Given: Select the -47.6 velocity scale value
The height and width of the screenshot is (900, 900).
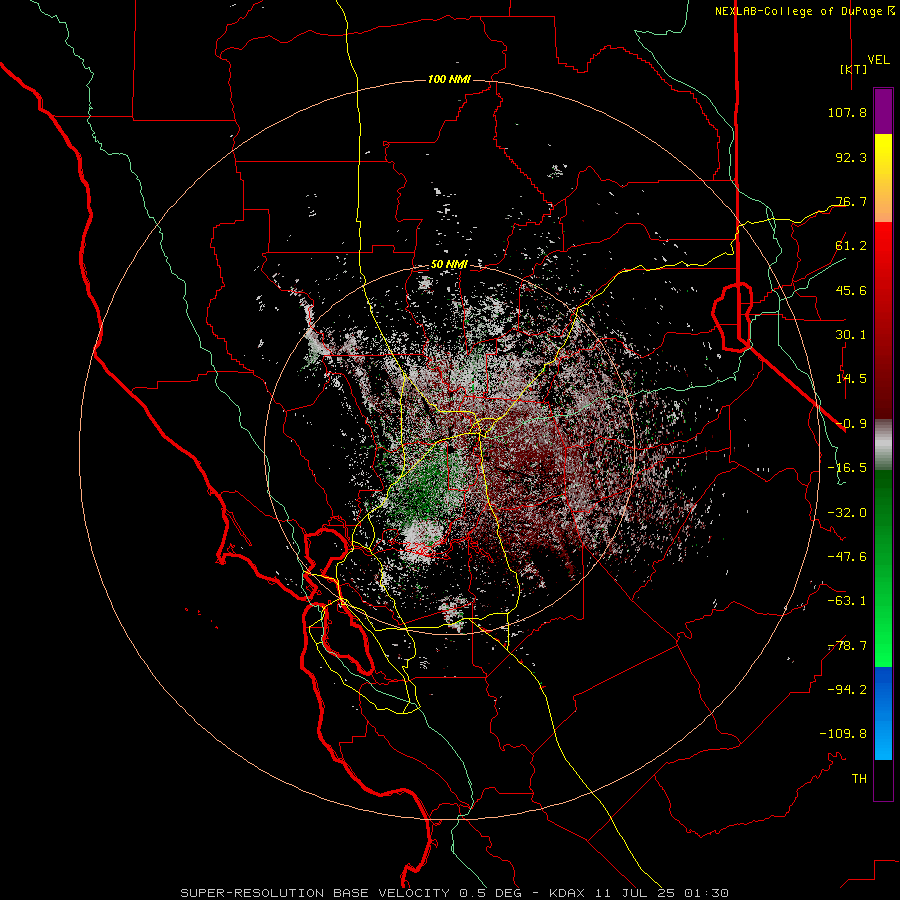Looking at the screenshot, I should pyautogui.click(x=847, y=556).
